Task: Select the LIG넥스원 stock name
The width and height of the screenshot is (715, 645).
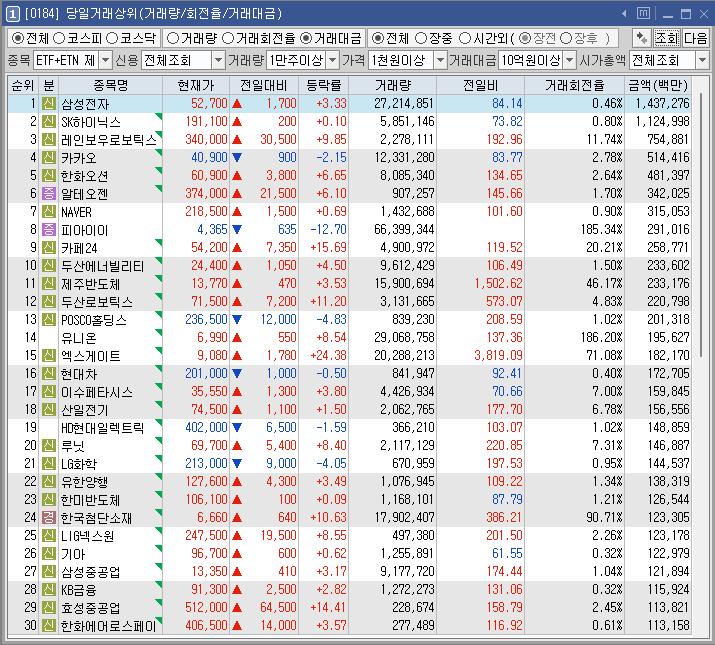Action: 88,536
